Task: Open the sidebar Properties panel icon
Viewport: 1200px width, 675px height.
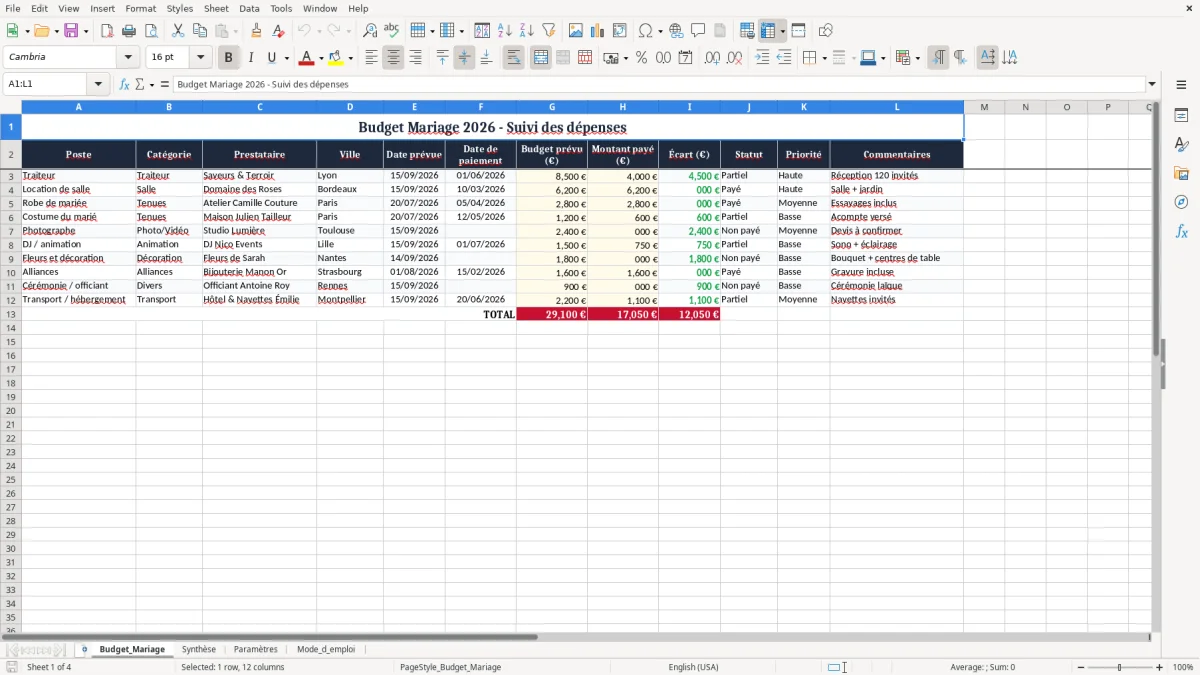Action: pyautogui.click(x=1181, y=116)
